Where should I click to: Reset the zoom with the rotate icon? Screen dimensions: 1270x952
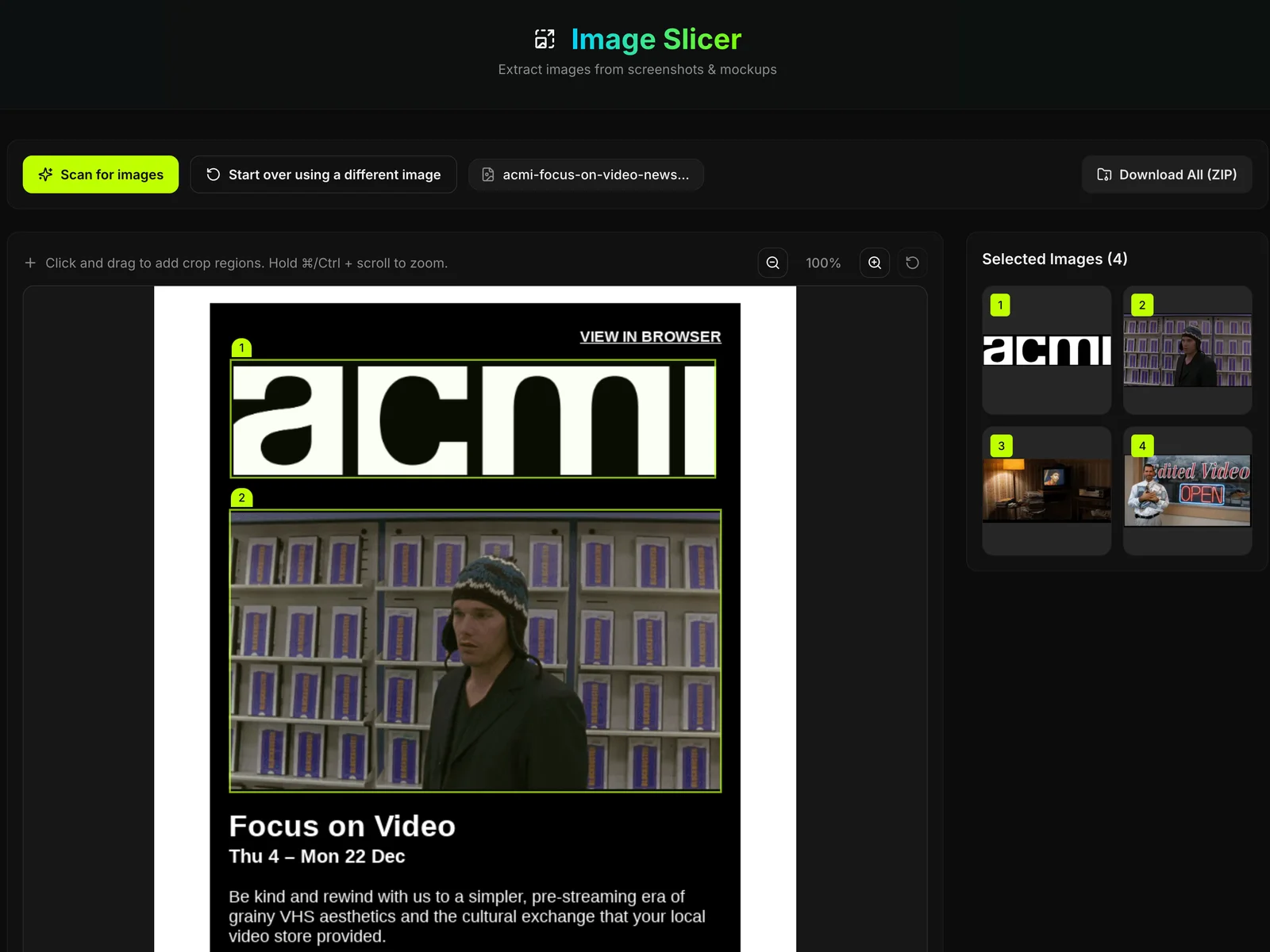912,263
